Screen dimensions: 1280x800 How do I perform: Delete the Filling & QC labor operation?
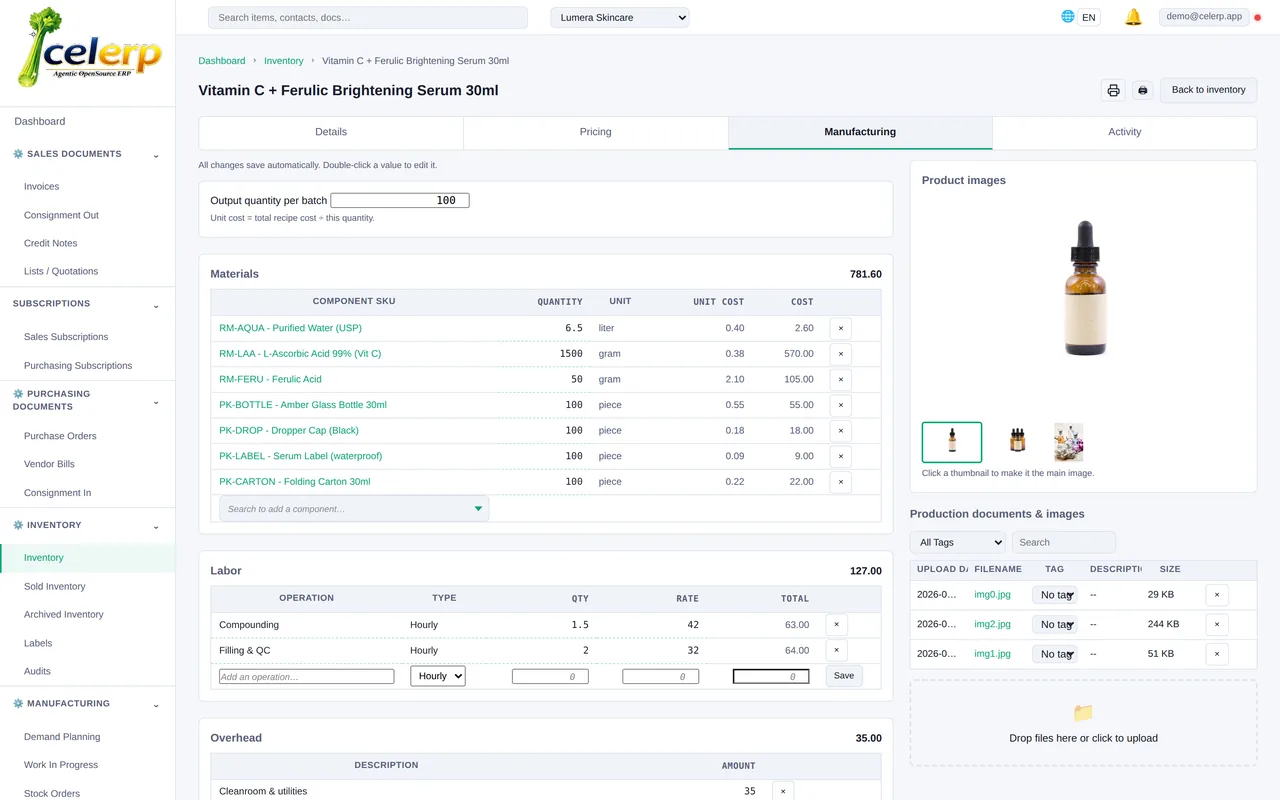coord(837,651)
